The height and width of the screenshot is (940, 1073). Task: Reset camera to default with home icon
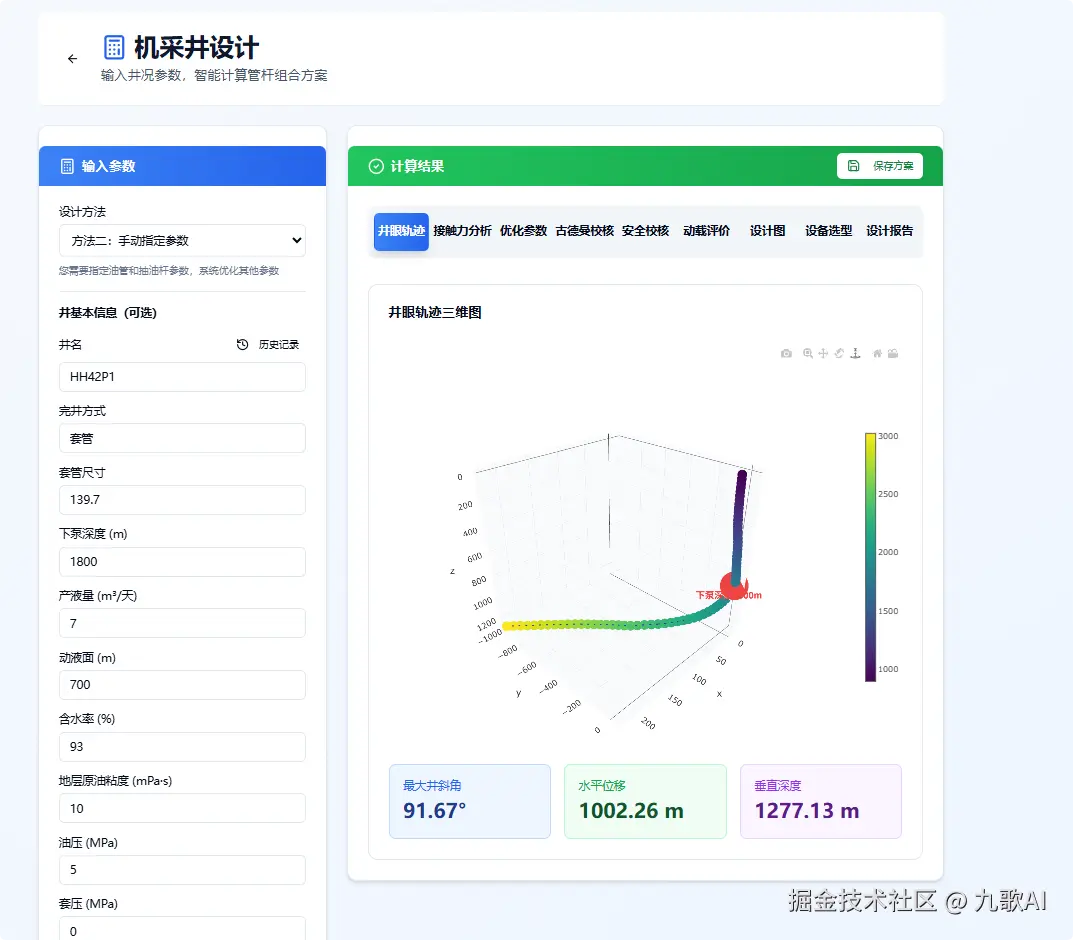tap(877, 353)
